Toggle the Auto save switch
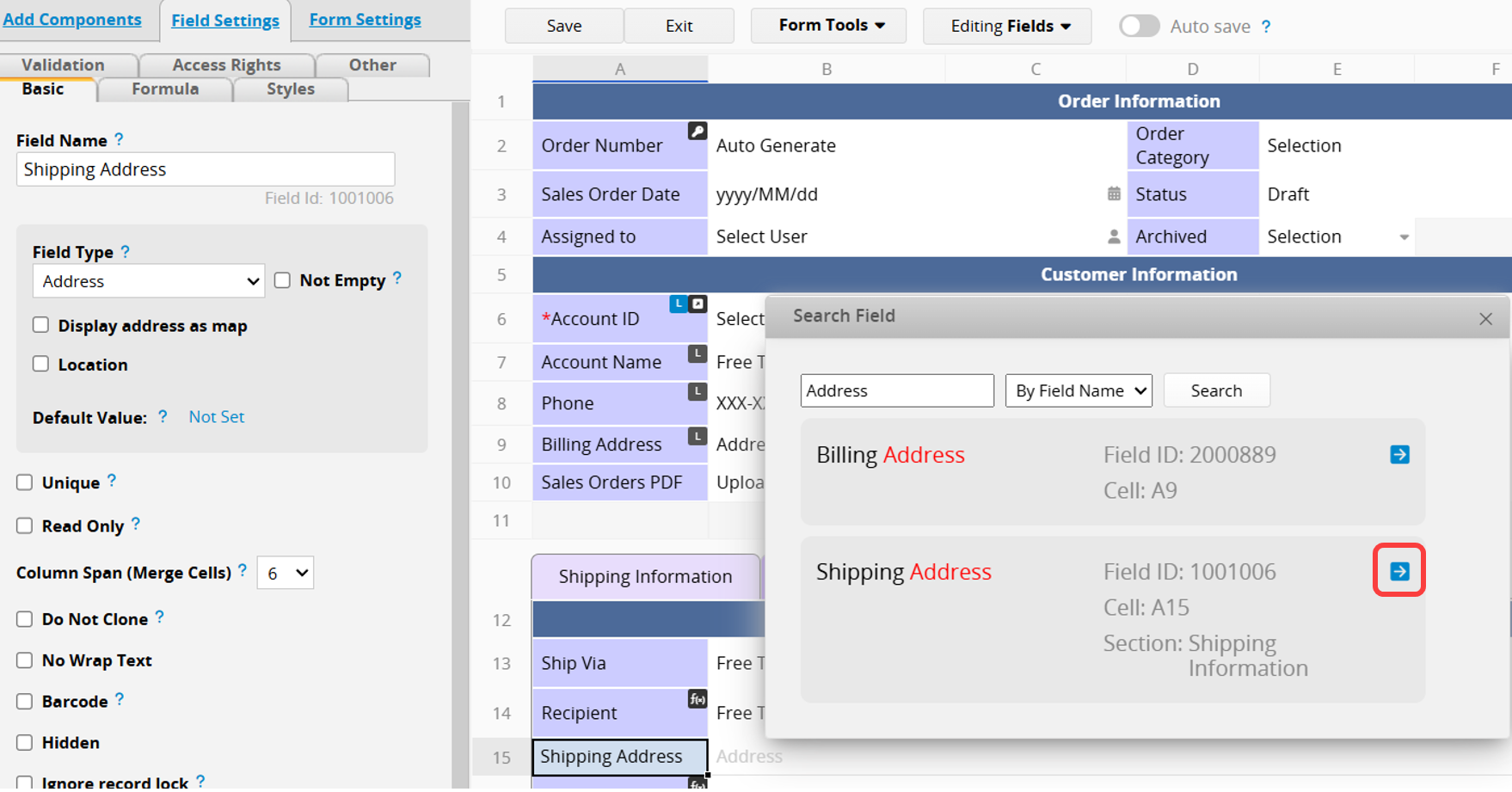The height and width of the screenshot is (792, 1512). [x=1139, y=27]
